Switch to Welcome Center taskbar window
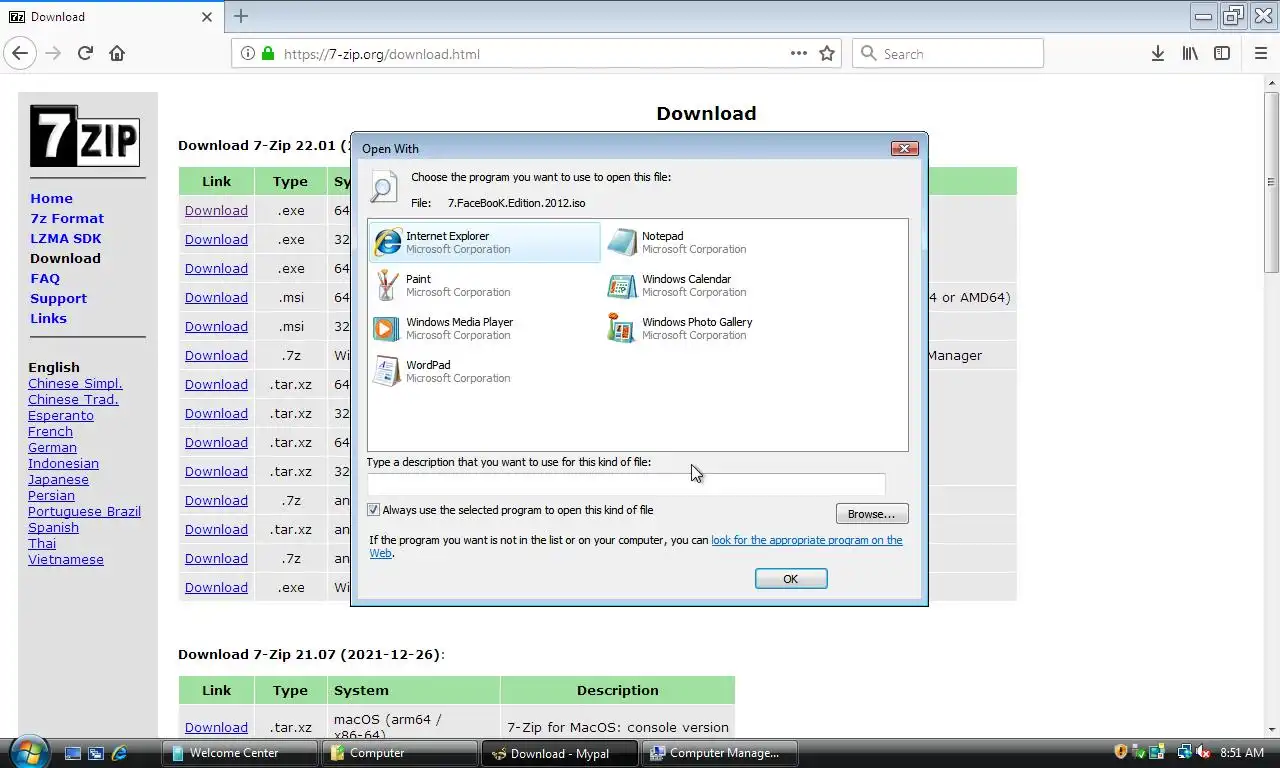The image size is (1280, 768). pos(240,753)
